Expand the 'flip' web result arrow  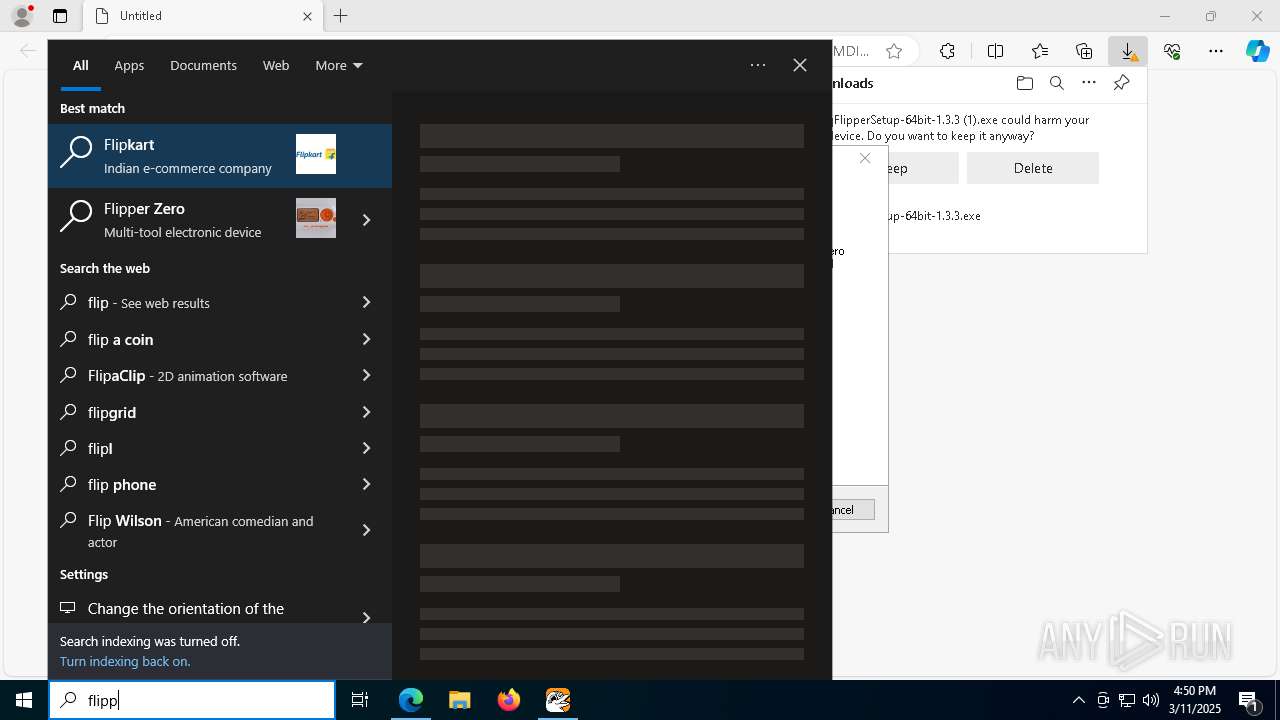(367, 302)
